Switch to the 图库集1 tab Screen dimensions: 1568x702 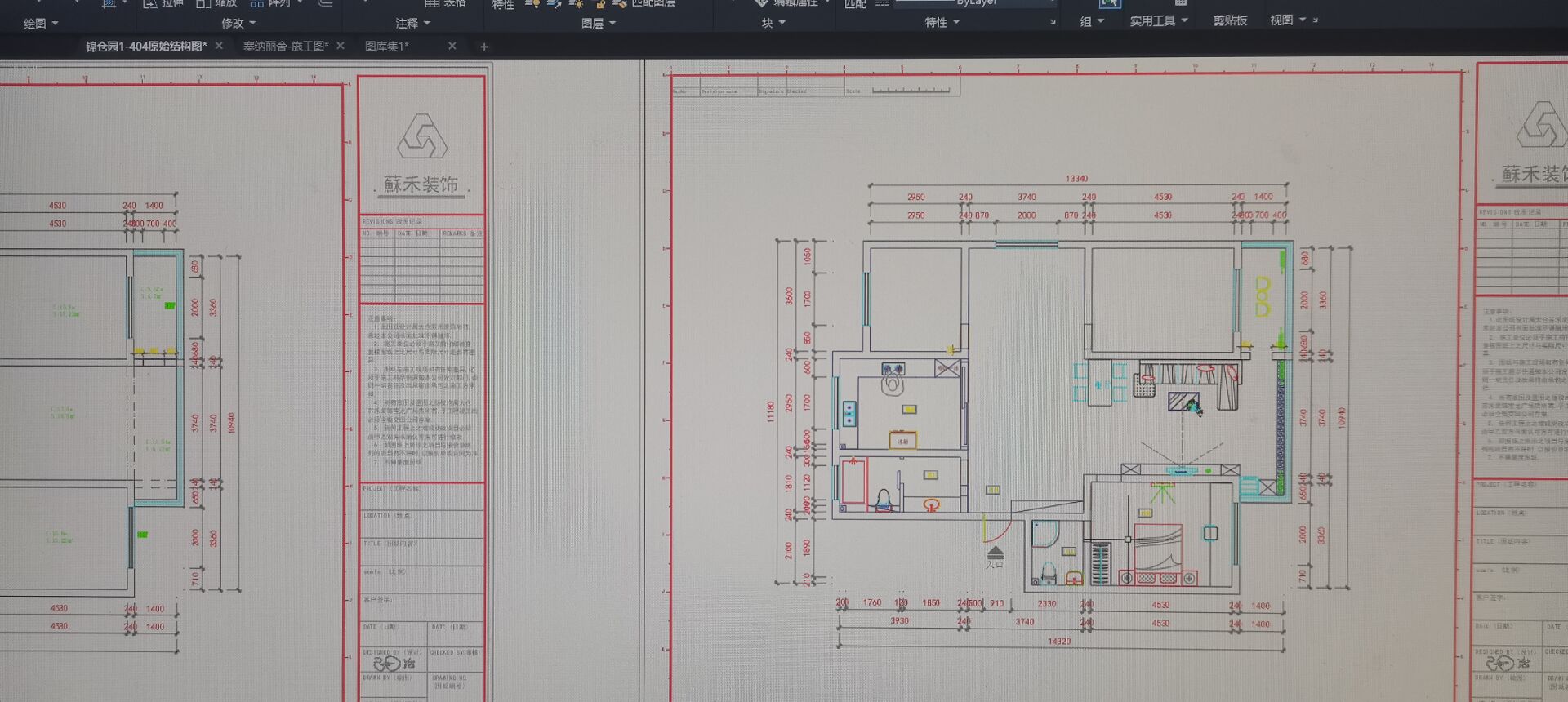[386, 47]
